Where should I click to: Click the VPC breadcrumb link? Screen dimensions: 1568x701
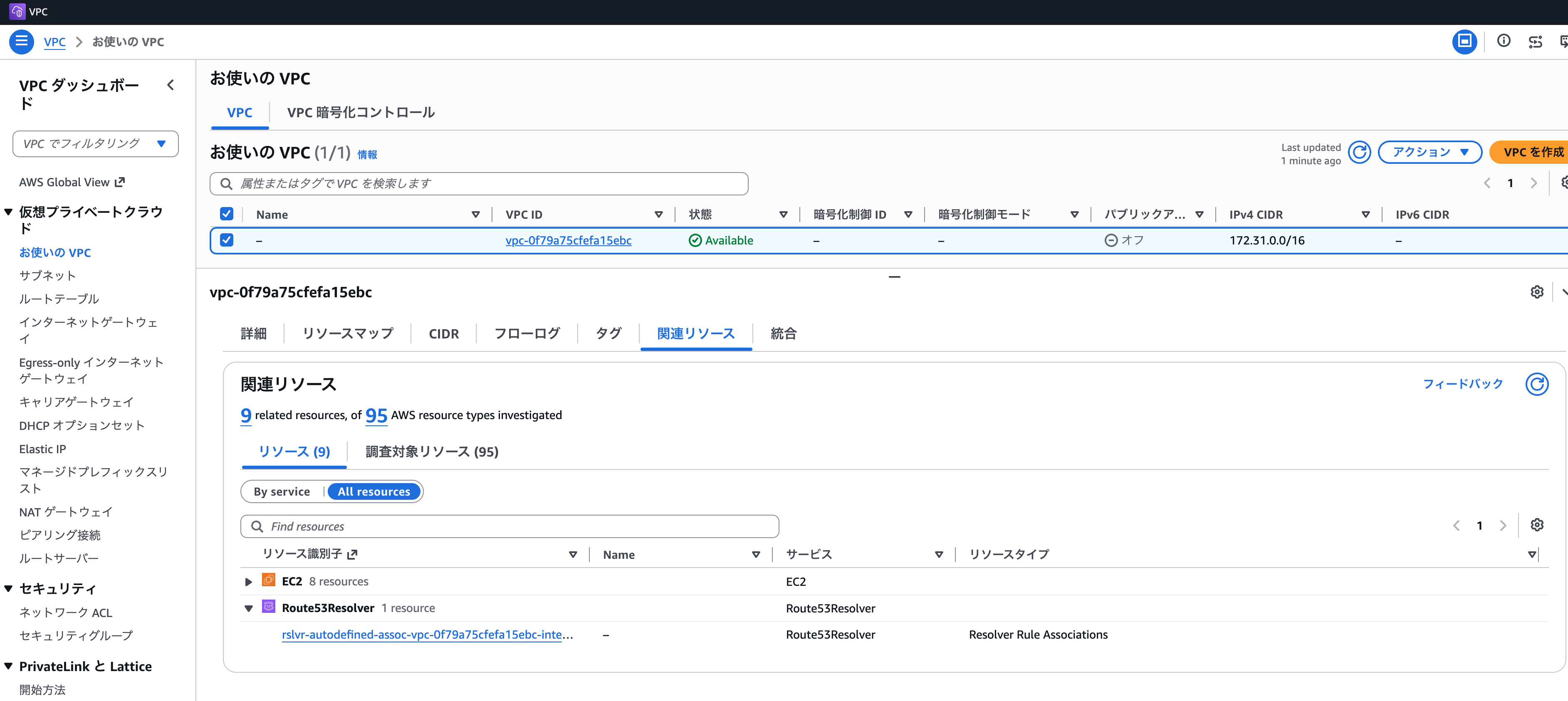pyautogui.click(x=55, y=42)
